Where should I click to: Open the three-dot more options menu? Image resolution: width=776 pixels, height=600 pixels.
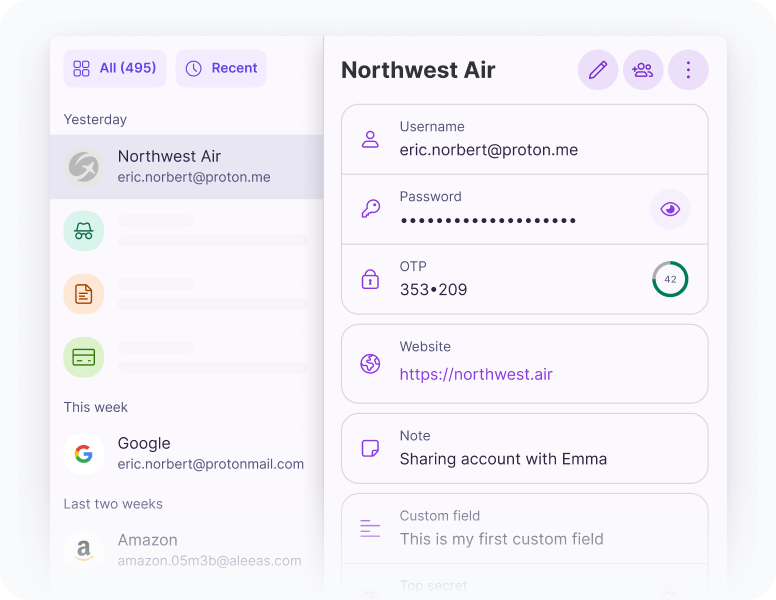pyautogui.click(x=688, y=70)
